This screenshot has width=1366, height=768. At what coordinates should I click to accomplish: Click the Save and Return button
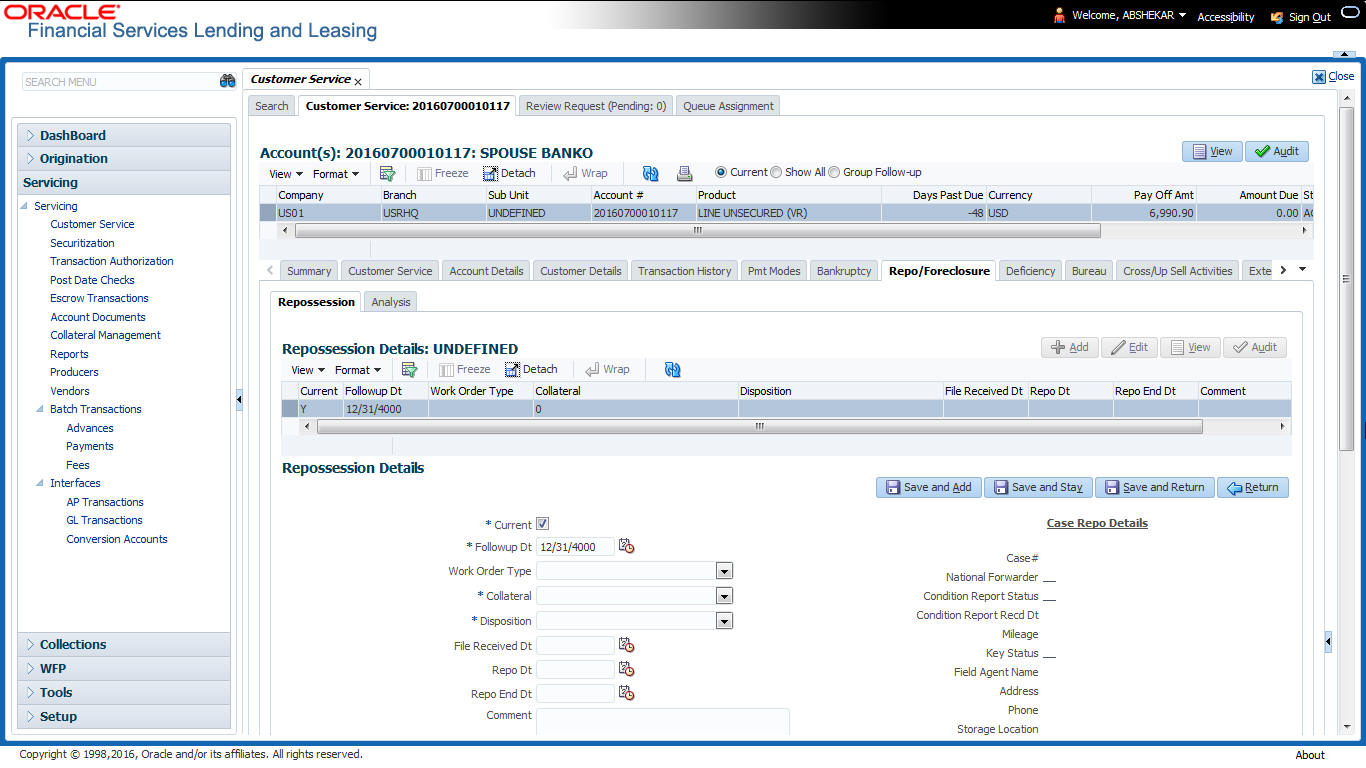pos(1155,487)
